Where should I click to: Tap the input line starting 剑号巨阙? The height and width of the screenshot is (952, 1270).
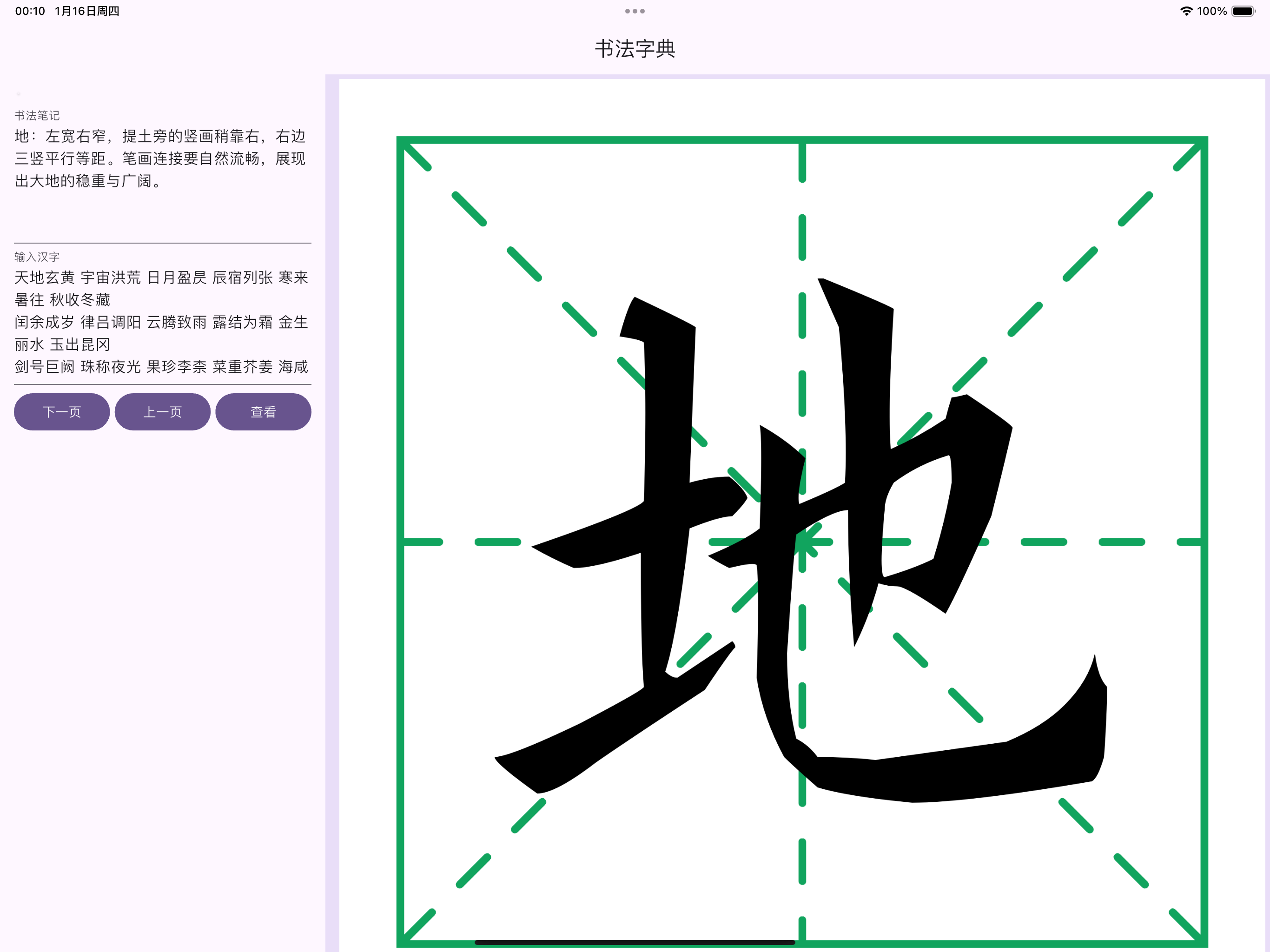[161, 366]
